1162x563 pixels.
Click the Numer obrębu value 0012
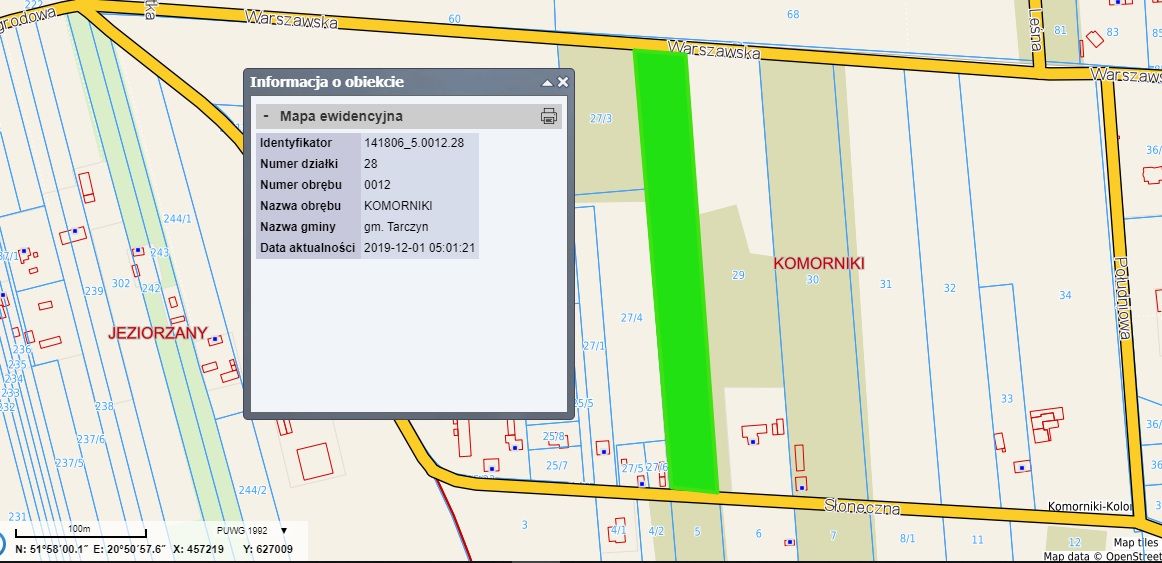click(x=377, y=184)
